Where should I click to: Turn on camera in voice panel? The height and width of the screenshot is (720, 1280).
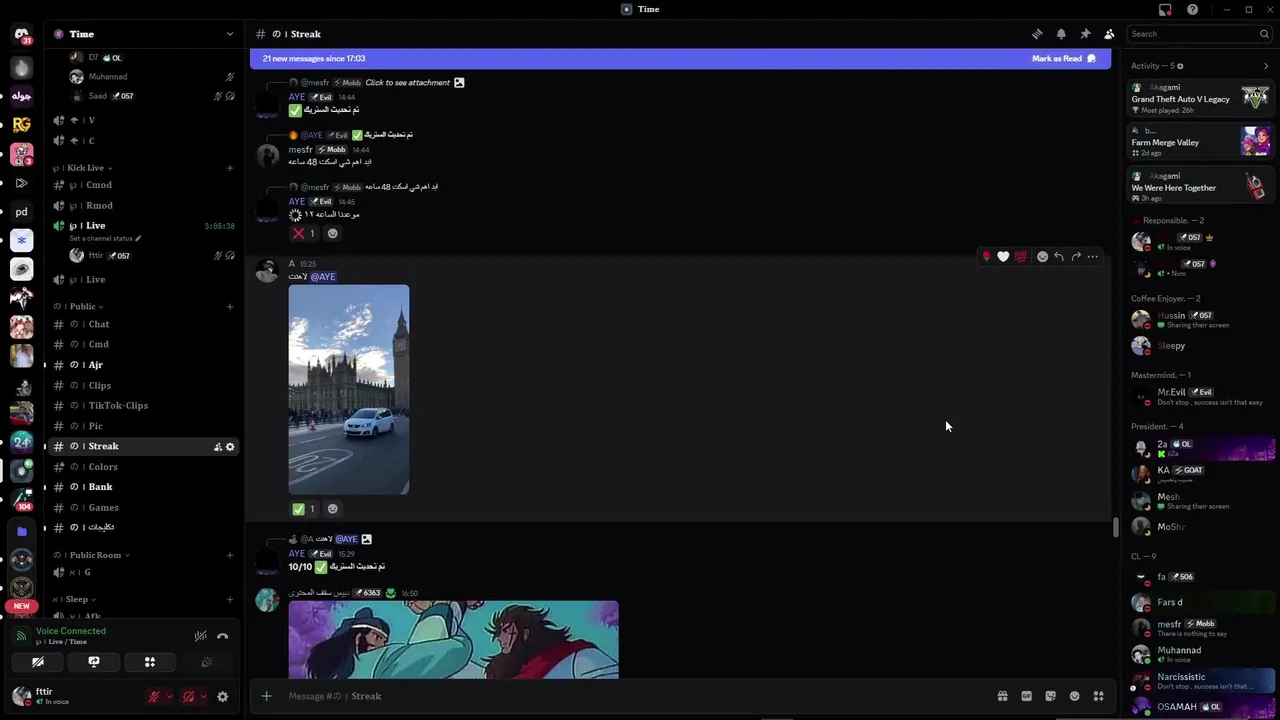click(38, 662)
